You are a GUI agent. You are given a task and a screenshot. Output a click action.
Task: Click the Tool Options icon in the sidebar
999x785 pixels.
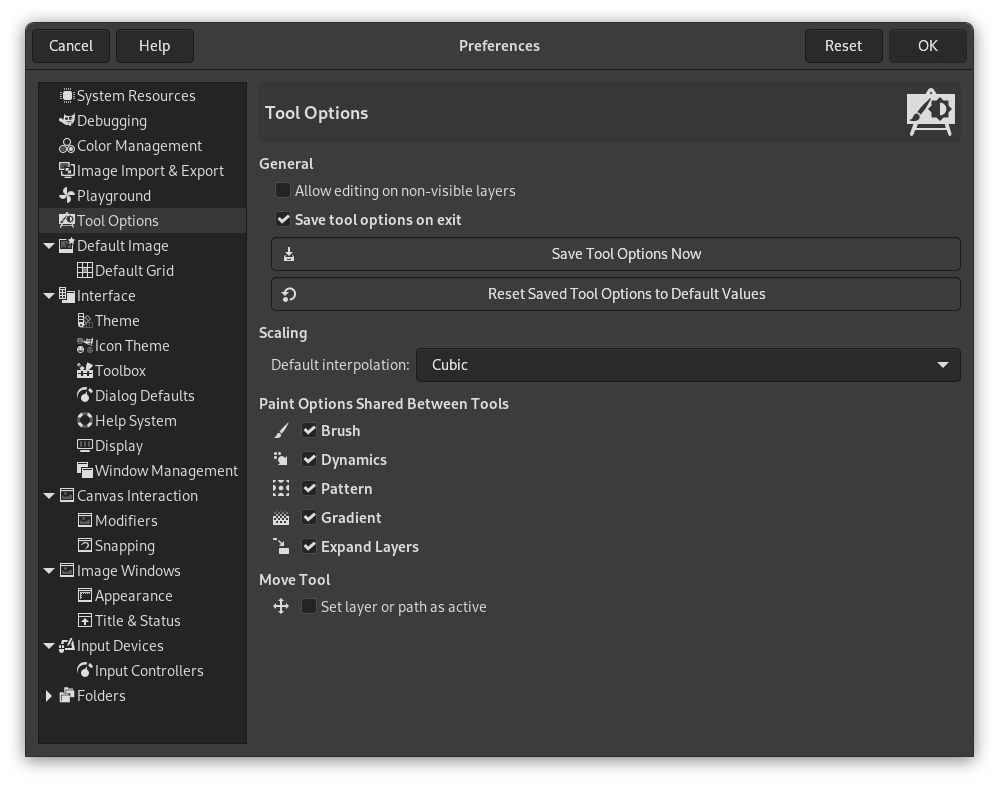click(x=67, y=220)
